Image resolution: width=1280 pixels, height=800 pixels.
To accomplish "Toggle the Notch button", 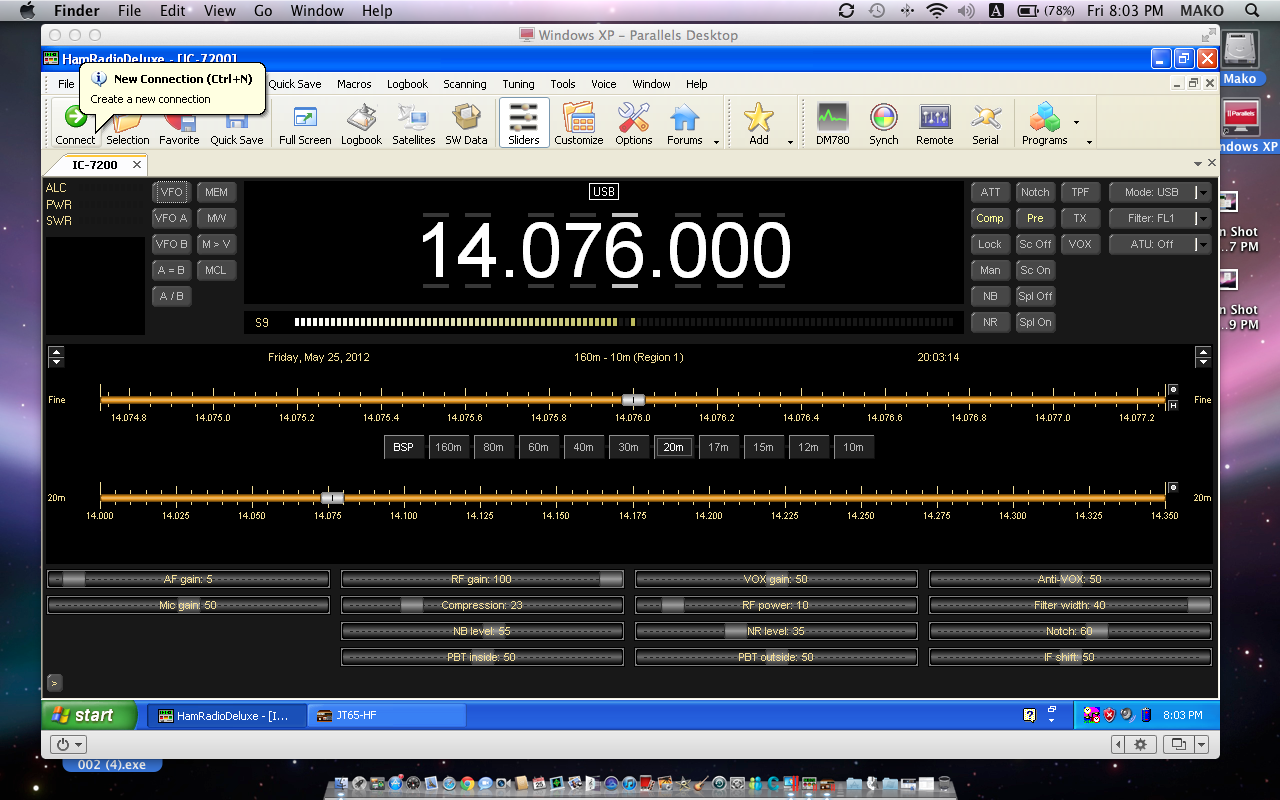I will click(1035, 192).
